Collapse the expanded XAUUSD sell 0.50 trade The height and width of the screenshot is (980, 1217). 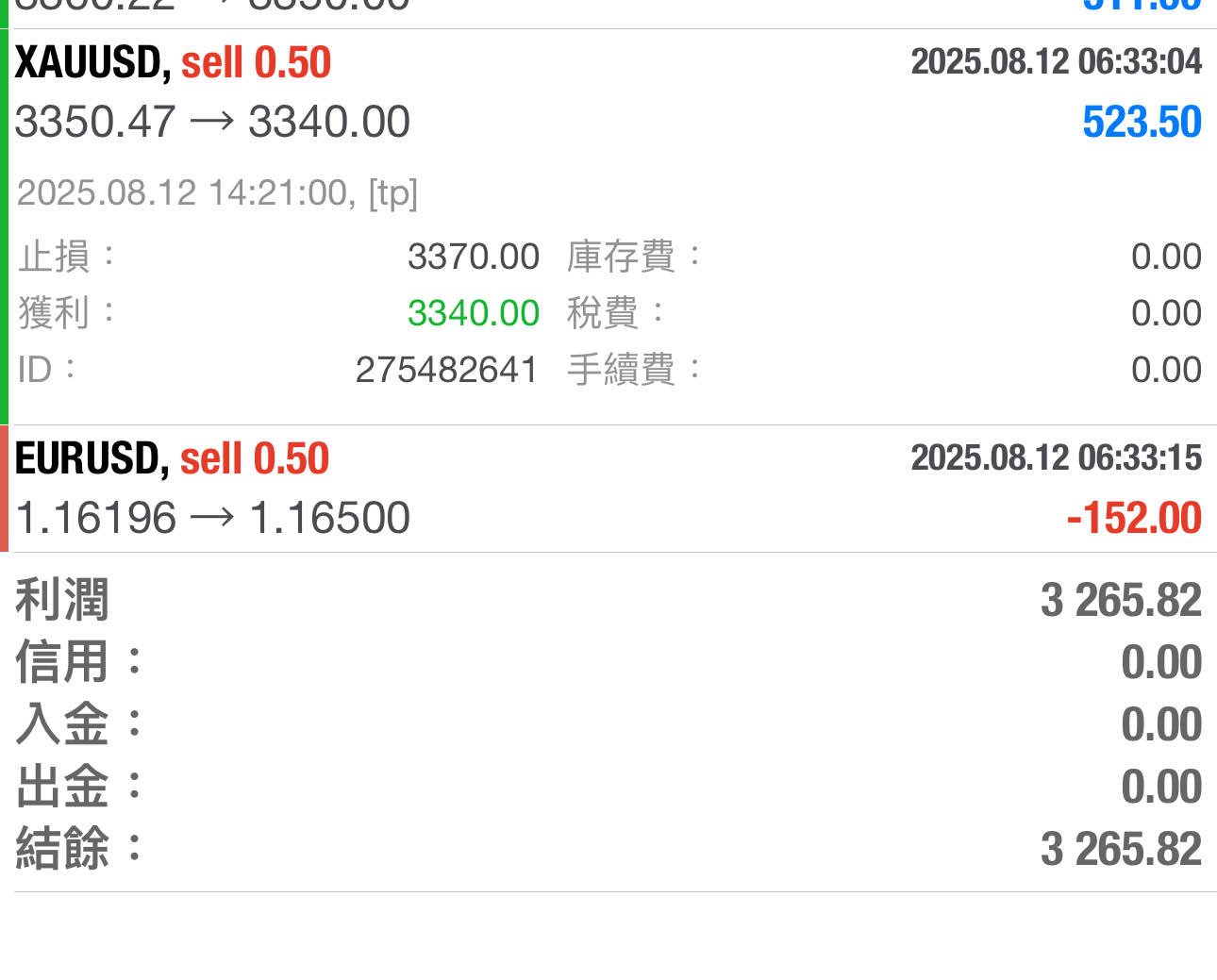[x=173, y=63]
